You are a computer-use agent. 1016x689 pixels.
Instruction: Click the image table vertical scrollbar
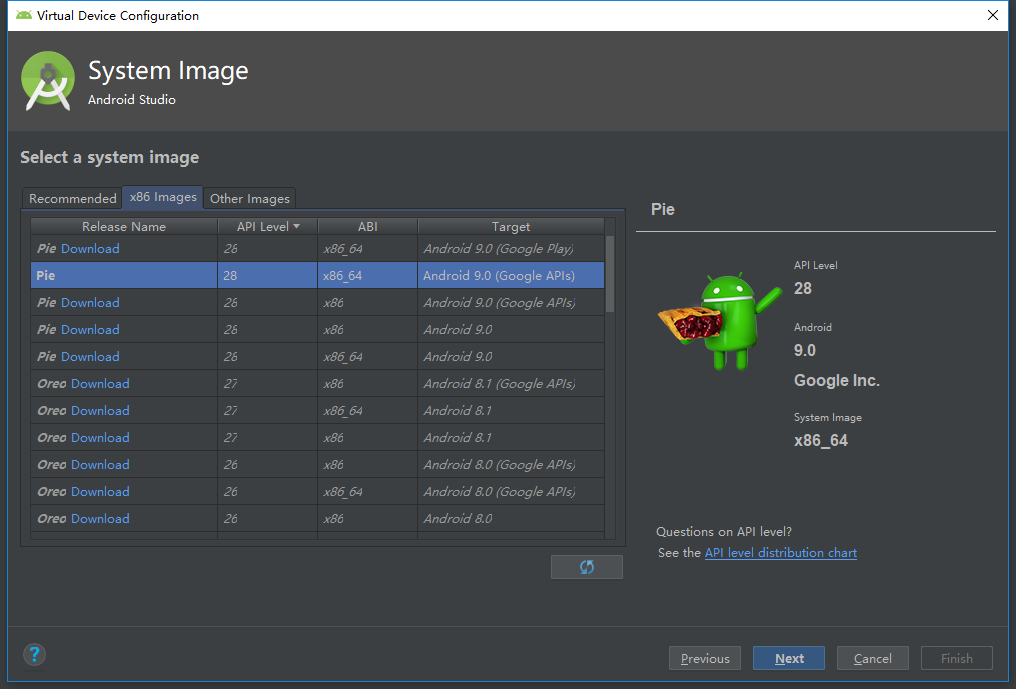point(610,274)
